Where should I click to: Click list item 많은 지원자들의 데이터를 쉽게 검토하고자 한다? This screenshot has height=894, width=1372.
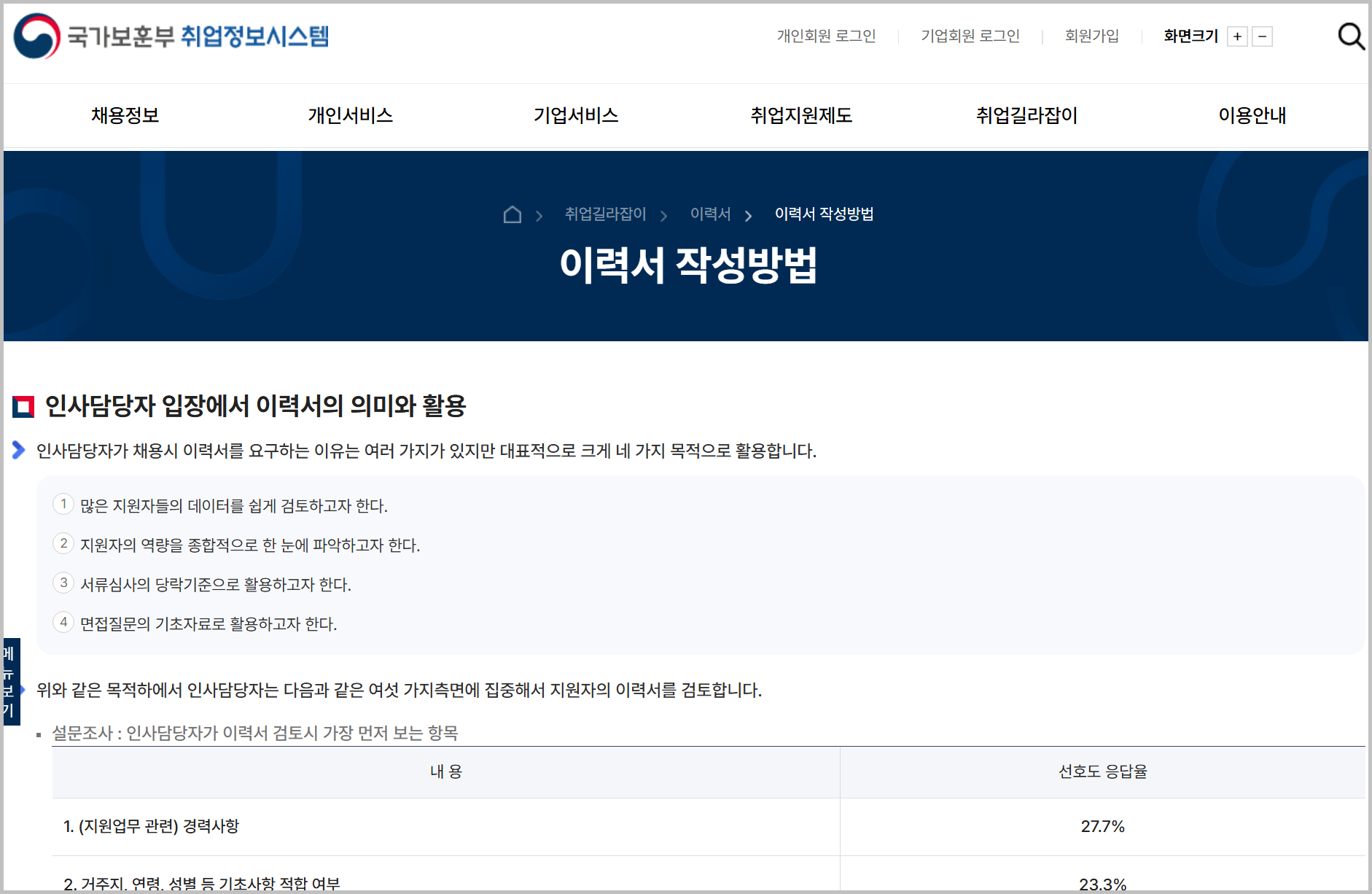[234, 506]
